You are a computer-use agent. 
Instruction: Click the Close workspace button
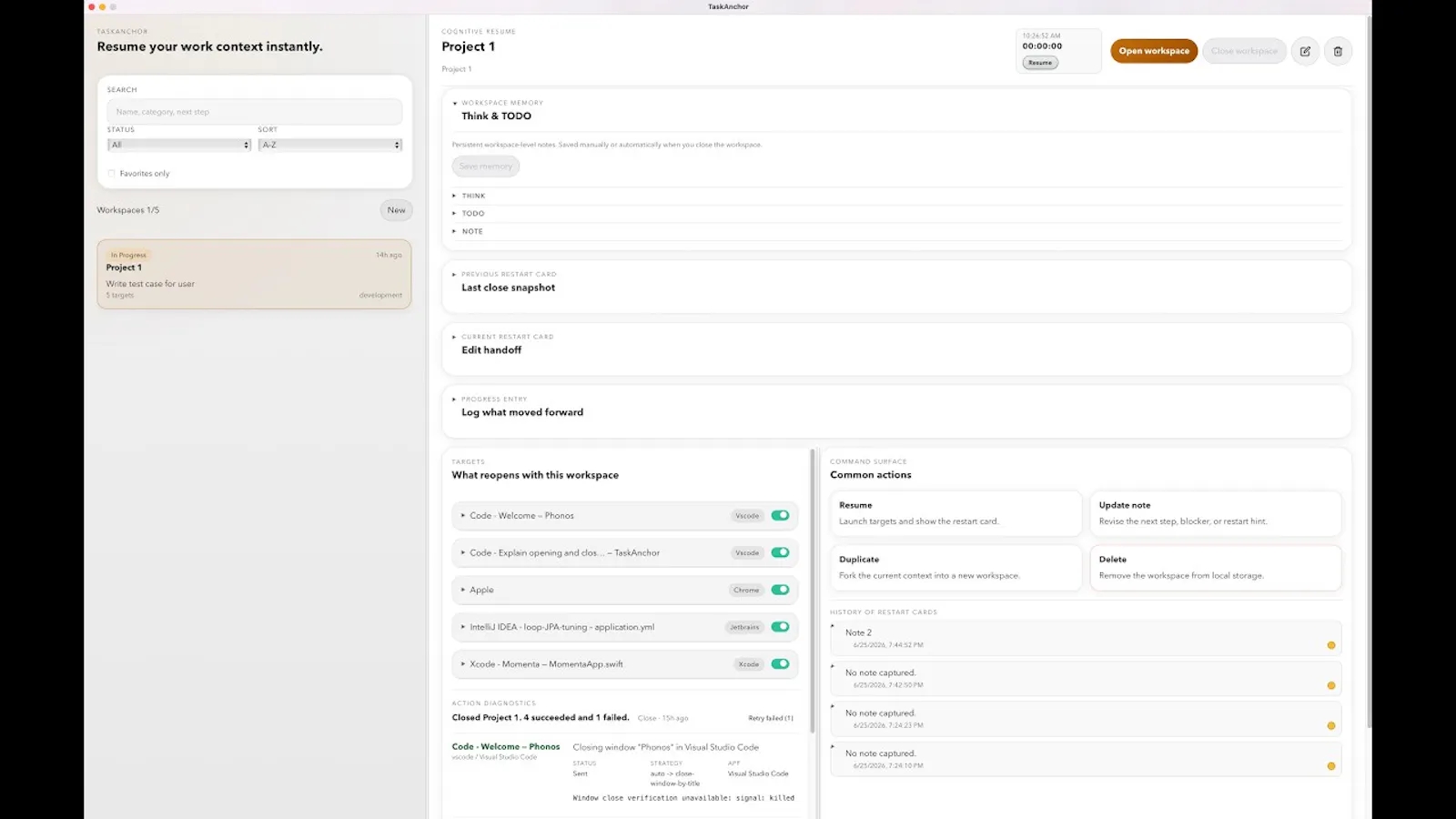(1244, 51)
